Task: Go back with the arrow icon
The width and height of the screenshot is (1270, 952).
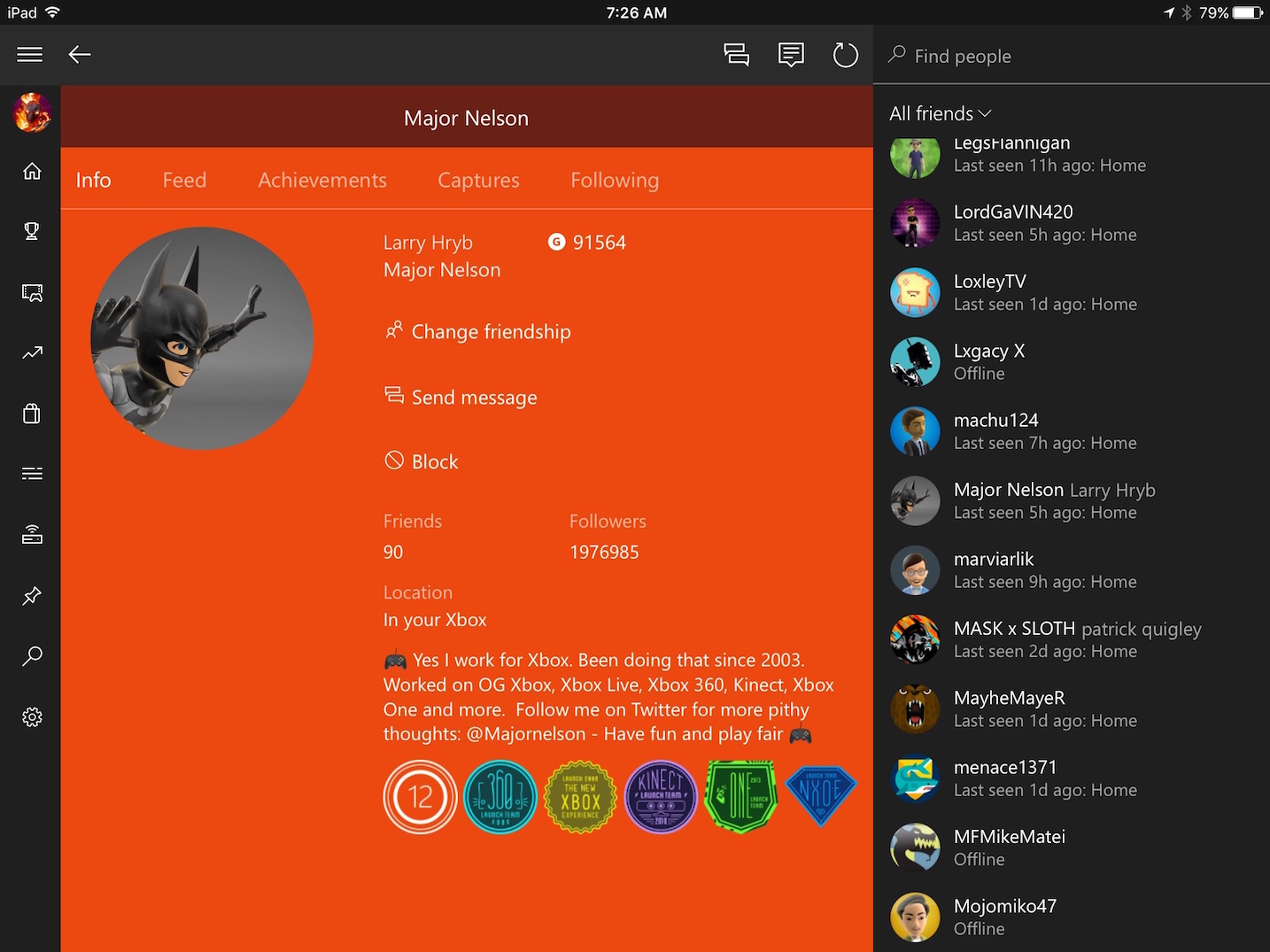Action: (x=80, y=55)
